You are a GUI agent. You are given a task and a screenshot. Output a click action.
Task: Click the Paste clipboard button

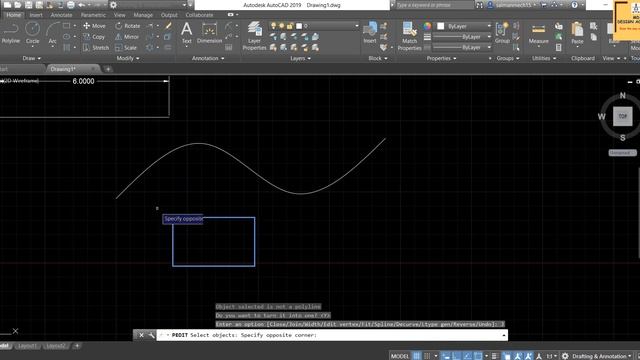click(x=577, y=33)
